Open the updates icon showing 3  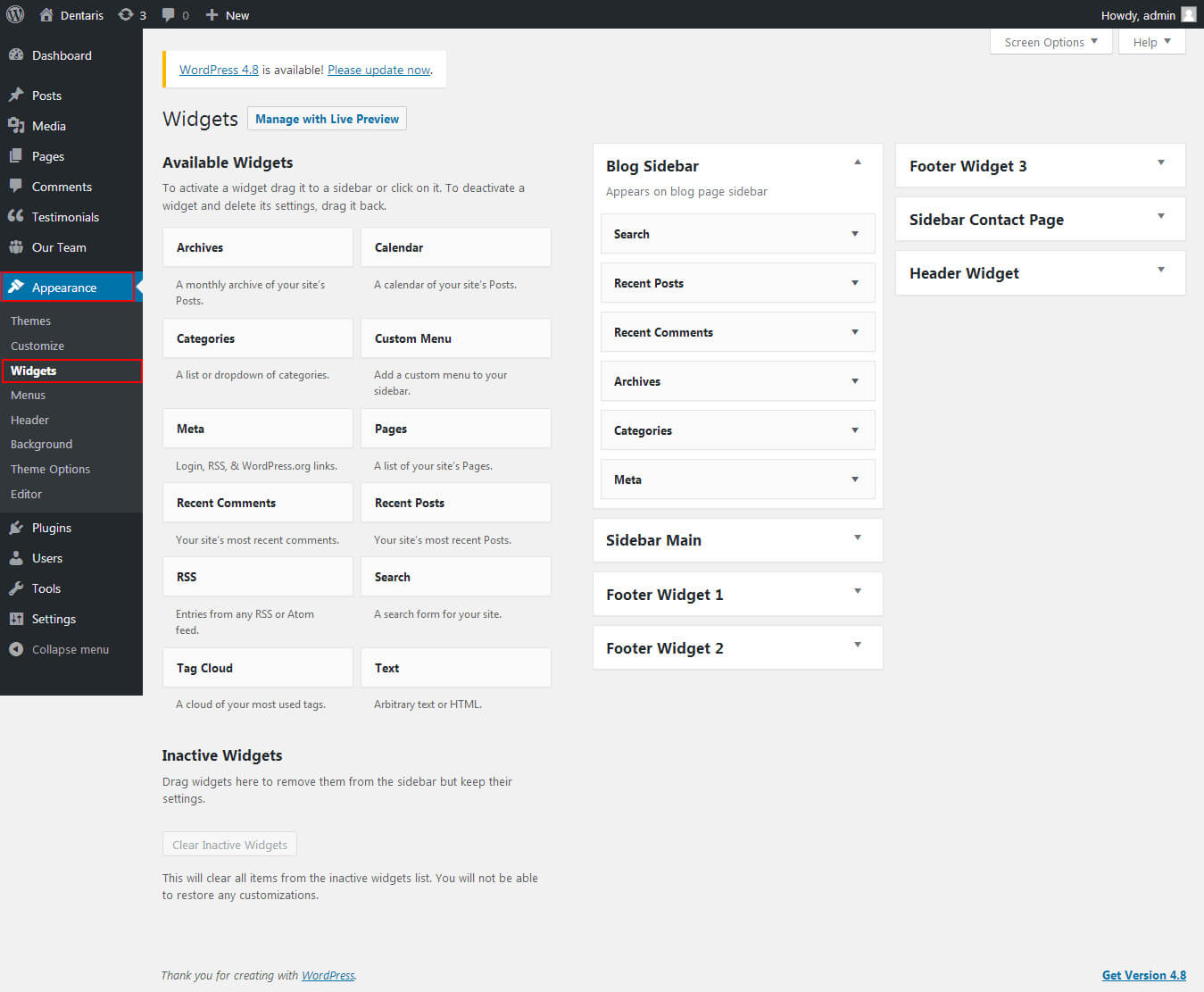point(126,14)
